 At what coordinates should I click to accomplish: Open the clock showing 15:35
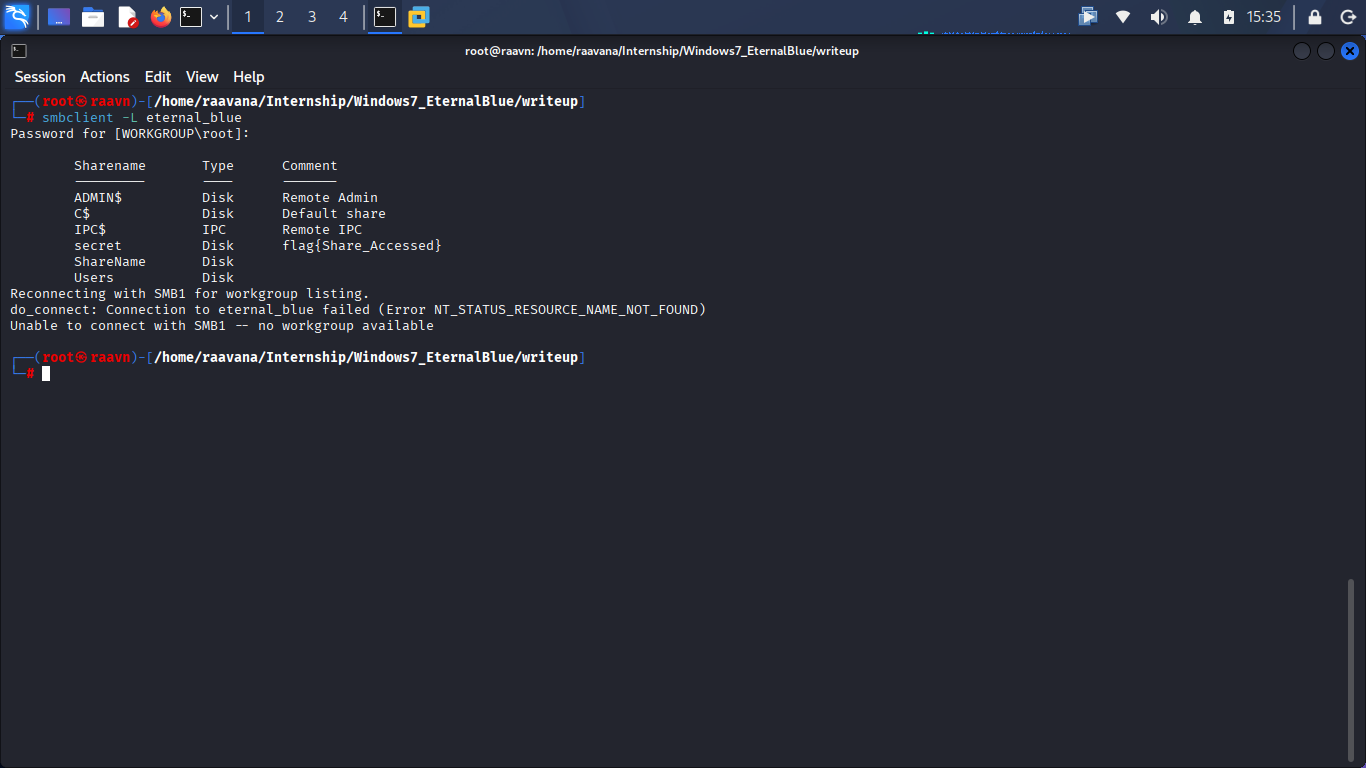point(1264,17)
